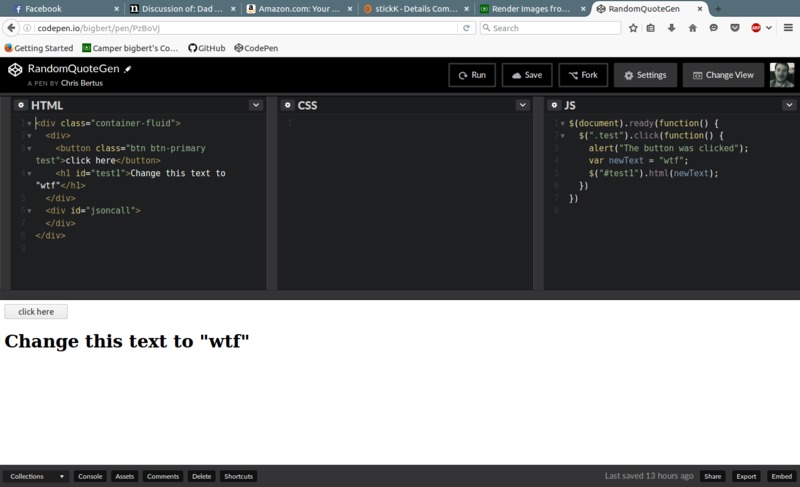
Task: Click the pencil icon to edit pen title
Action: pyautogui.click(x=128, y=69)
